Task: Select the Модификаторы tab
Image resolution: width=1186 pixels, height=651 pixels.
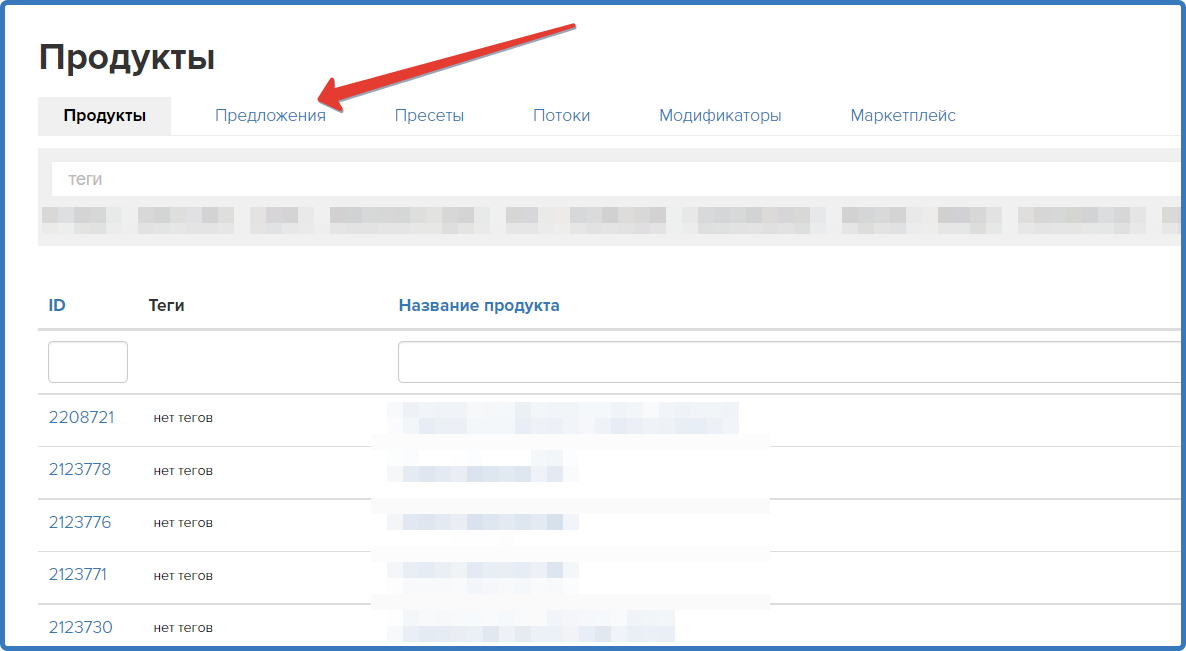Action: (x=720, y=116)
